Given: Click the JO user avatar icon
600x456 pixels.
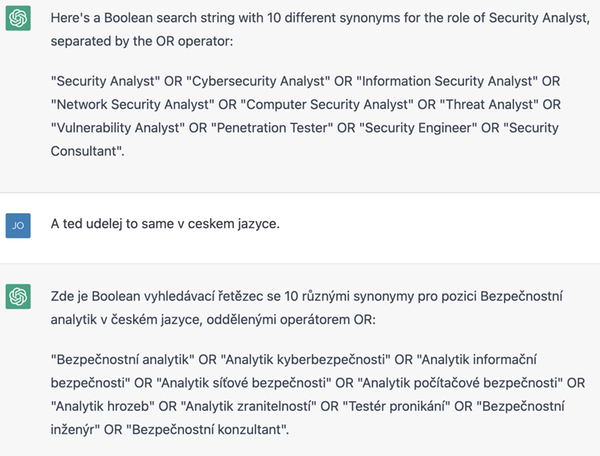Looking at the screenshot, I should coord(18,225).
